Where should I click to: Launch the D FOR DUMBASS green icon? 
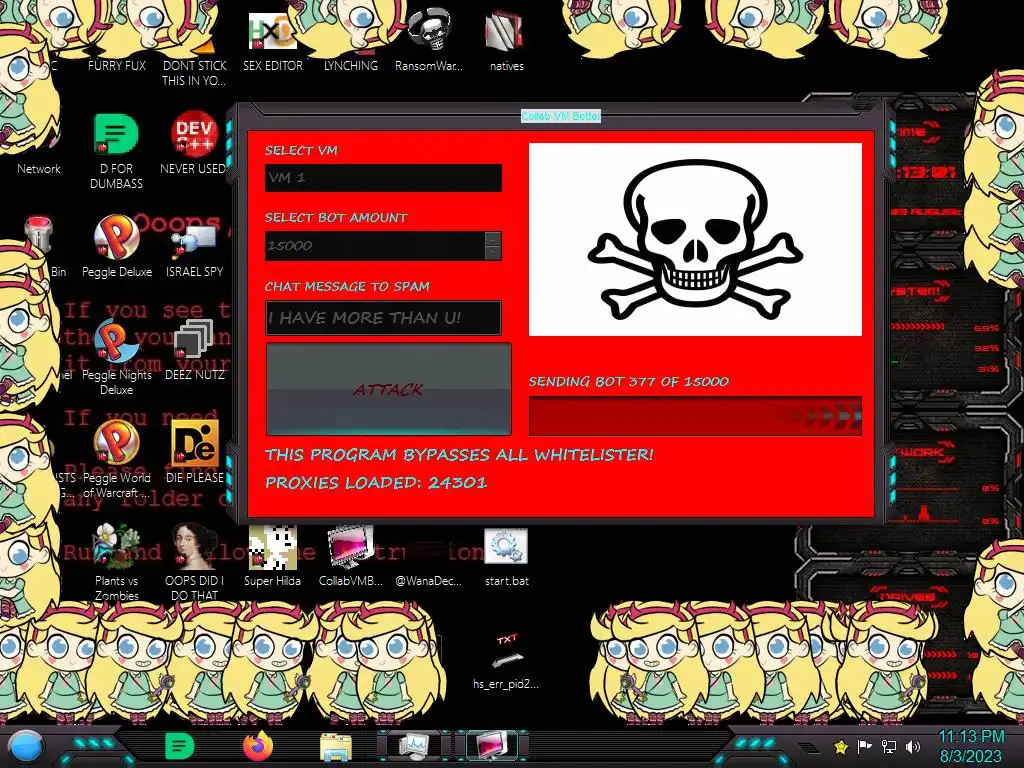click(x=116, y=135)
